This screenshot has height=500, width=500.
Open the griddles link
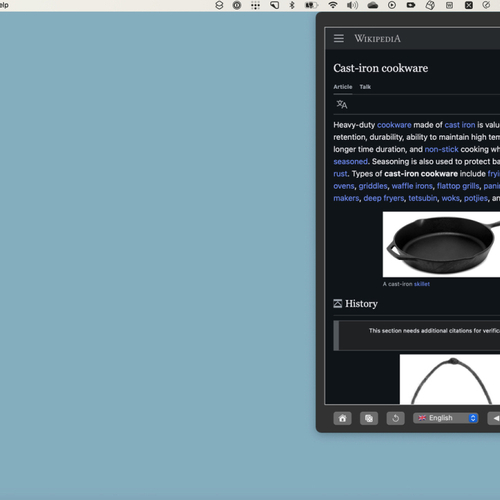(x=373, y=186)
